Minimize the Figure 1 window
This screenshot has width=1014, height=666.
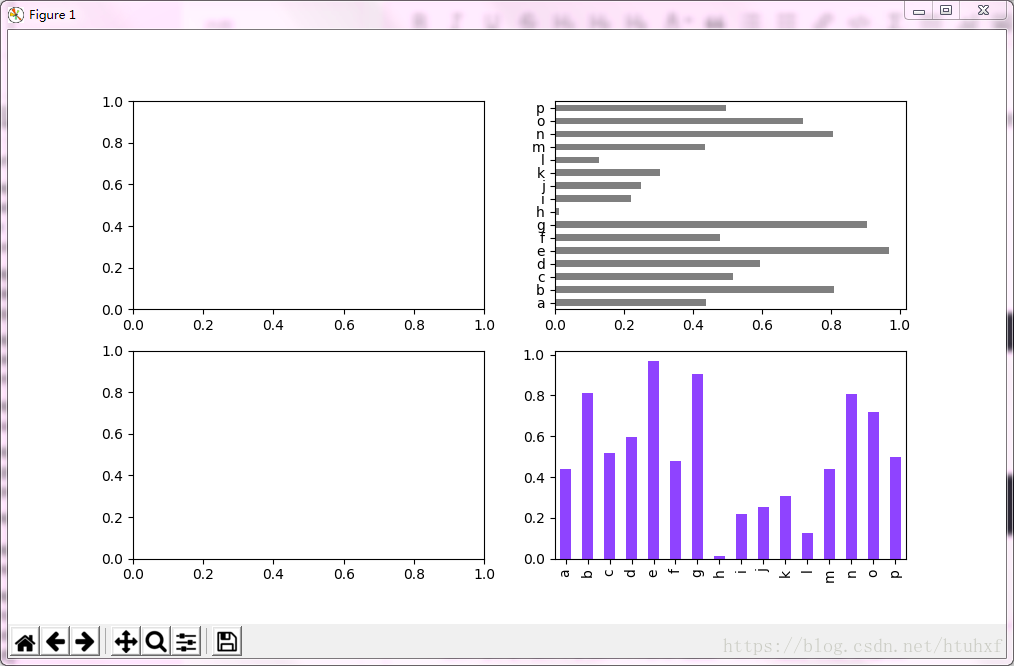click(x=918, y=10)
